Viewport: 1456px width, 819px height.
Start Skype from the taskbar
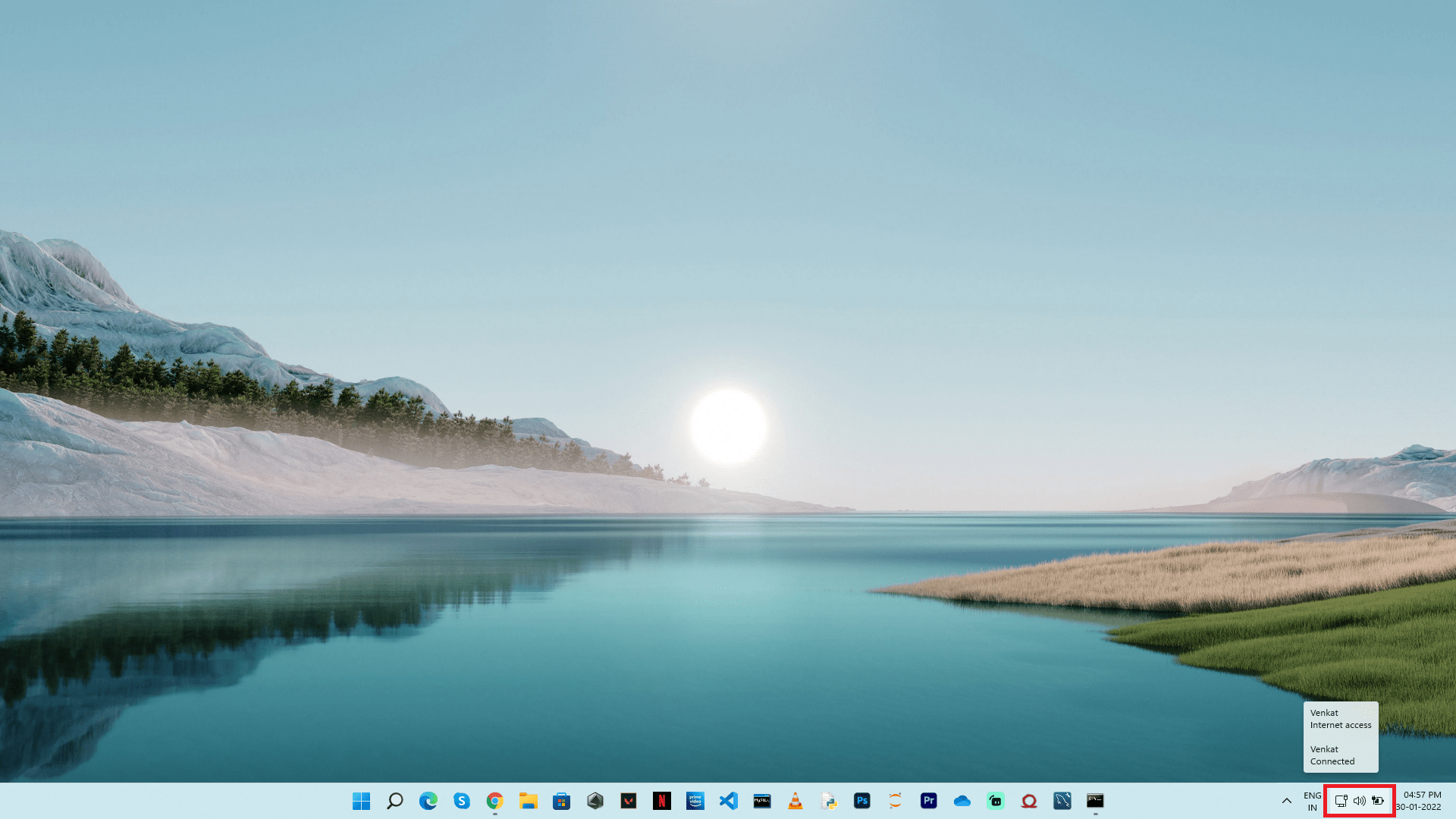(462, 800)
